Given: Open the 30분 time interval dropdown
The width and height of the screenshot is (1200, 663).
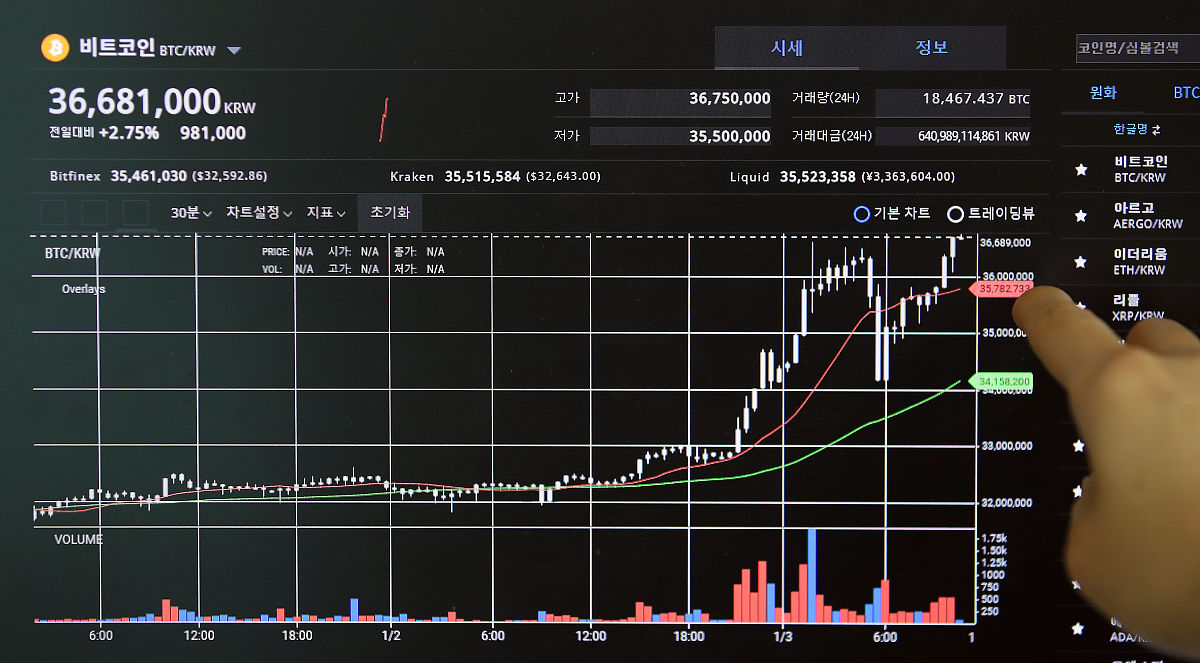Looking at the screenshot, I should click(188, 213).
